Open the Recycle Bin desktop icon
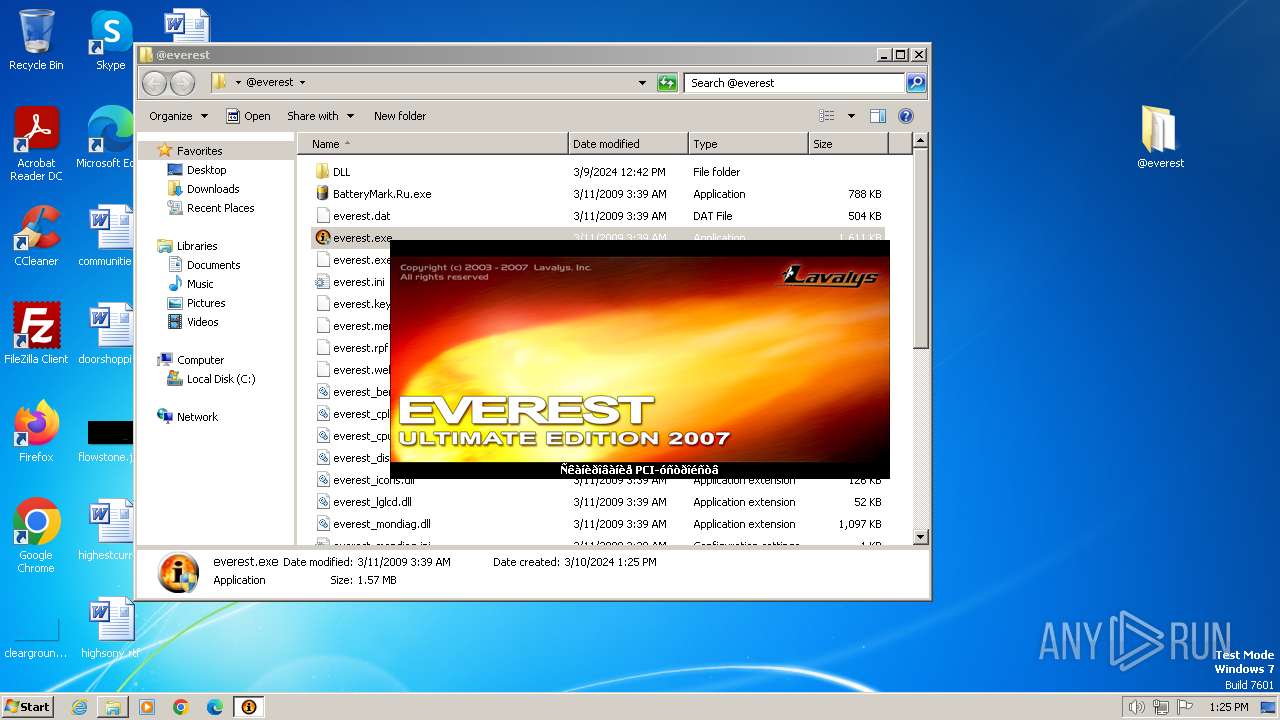The image size is (1280, 720). 36,40
